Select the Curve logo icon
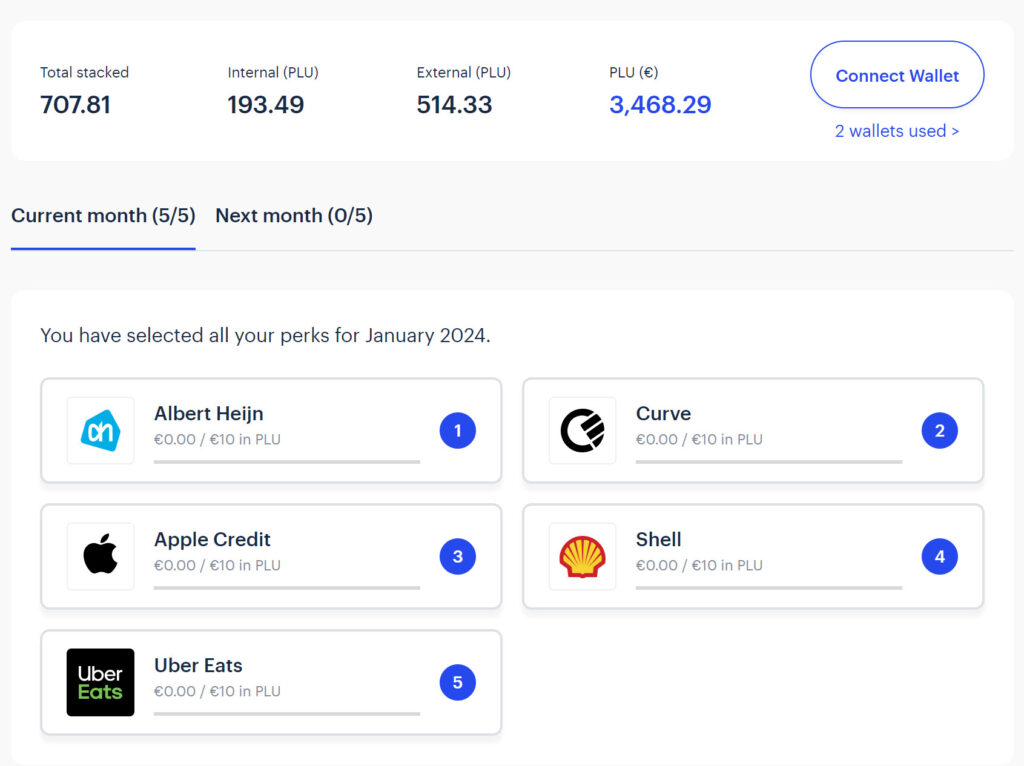This screenshot has width=1024, height=766. (582, 430)
